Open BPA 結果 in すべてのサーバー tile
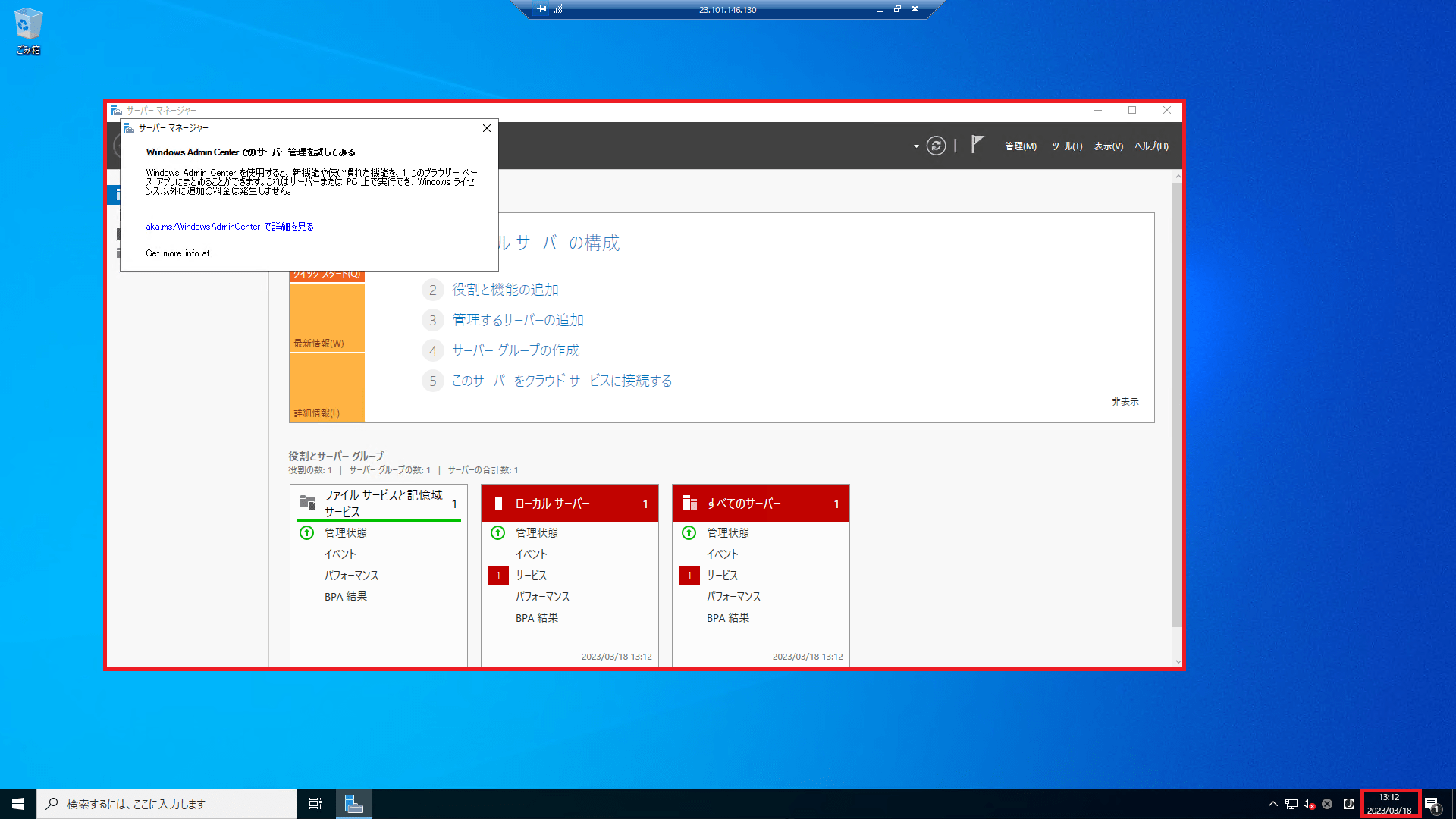 tap(728, 618)
